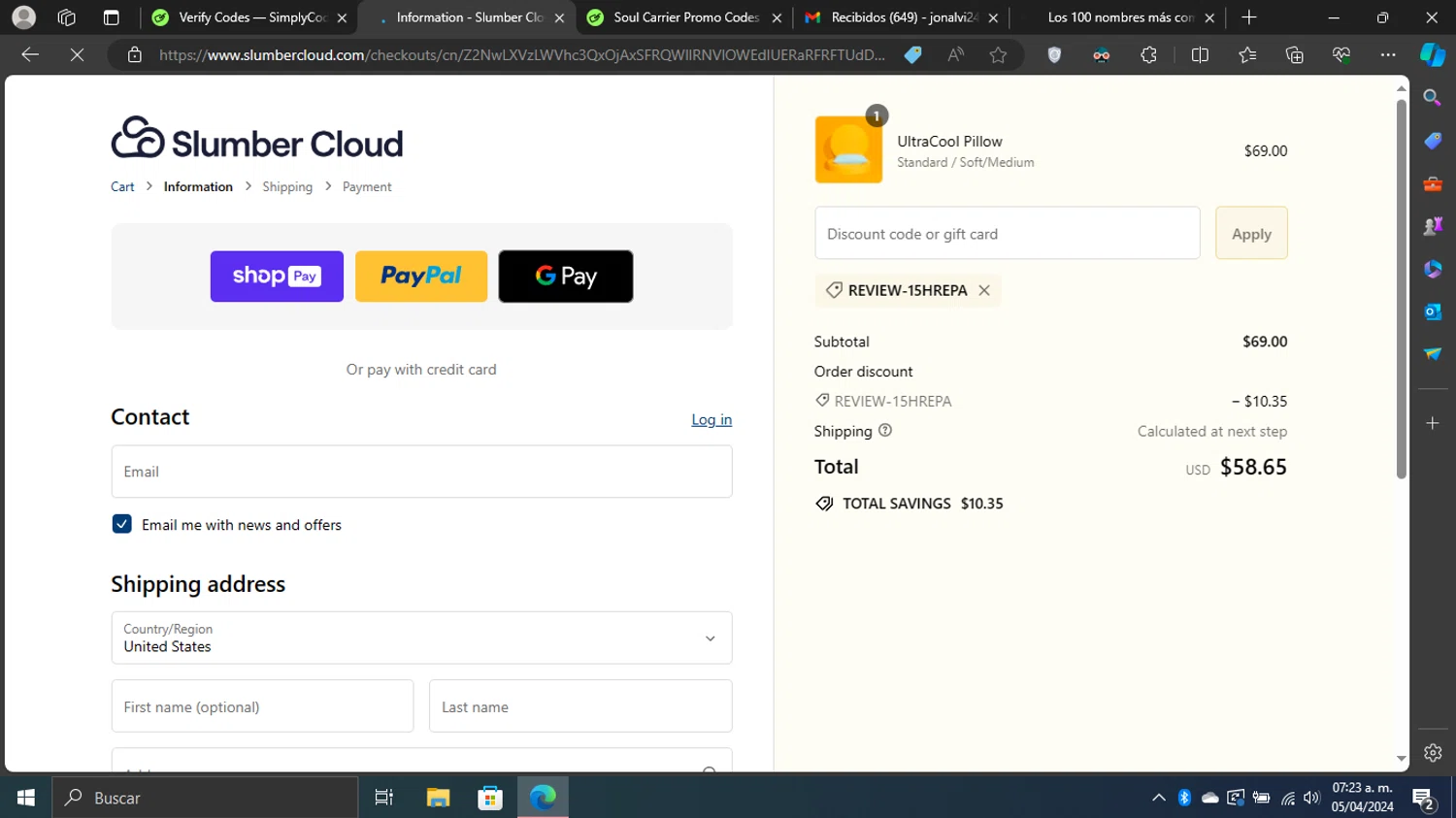Stop loading the page
This screenshot has width=1456, height=818.
click(77, 55)
